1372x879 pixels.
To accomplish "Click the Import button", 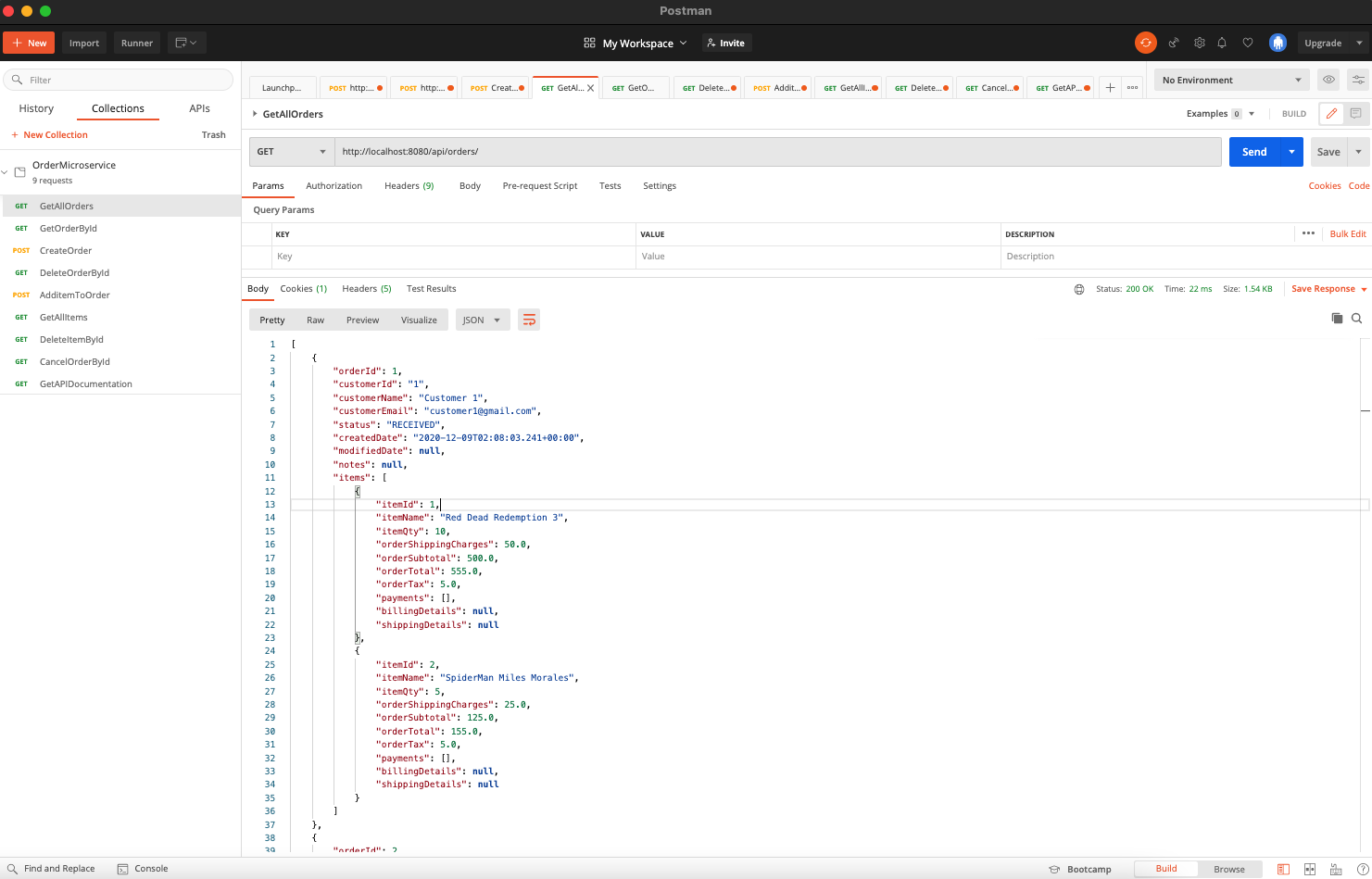I will tap(84, 43).
